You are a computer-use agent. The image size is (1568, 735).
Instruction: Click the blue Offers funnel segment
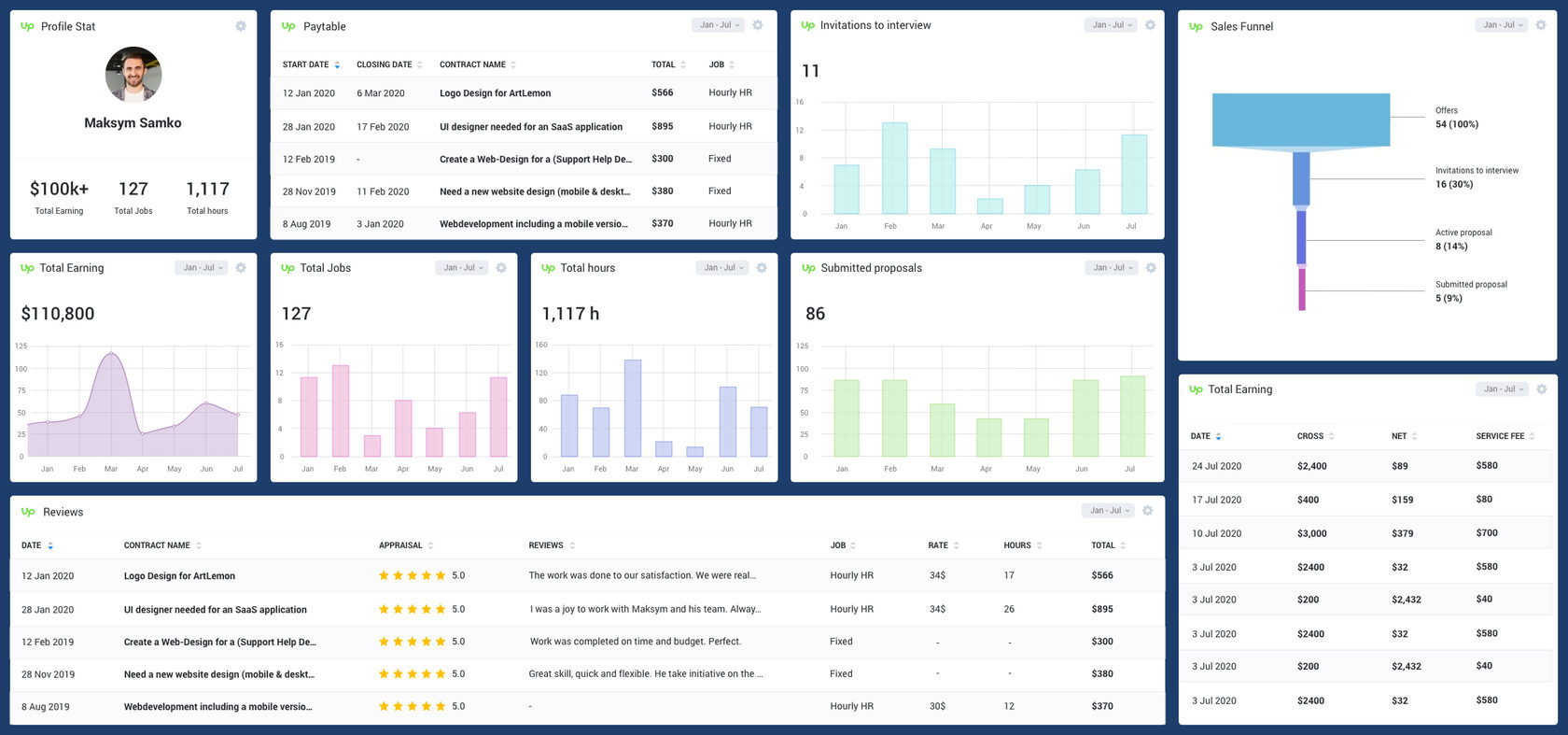click(1300, 120)
